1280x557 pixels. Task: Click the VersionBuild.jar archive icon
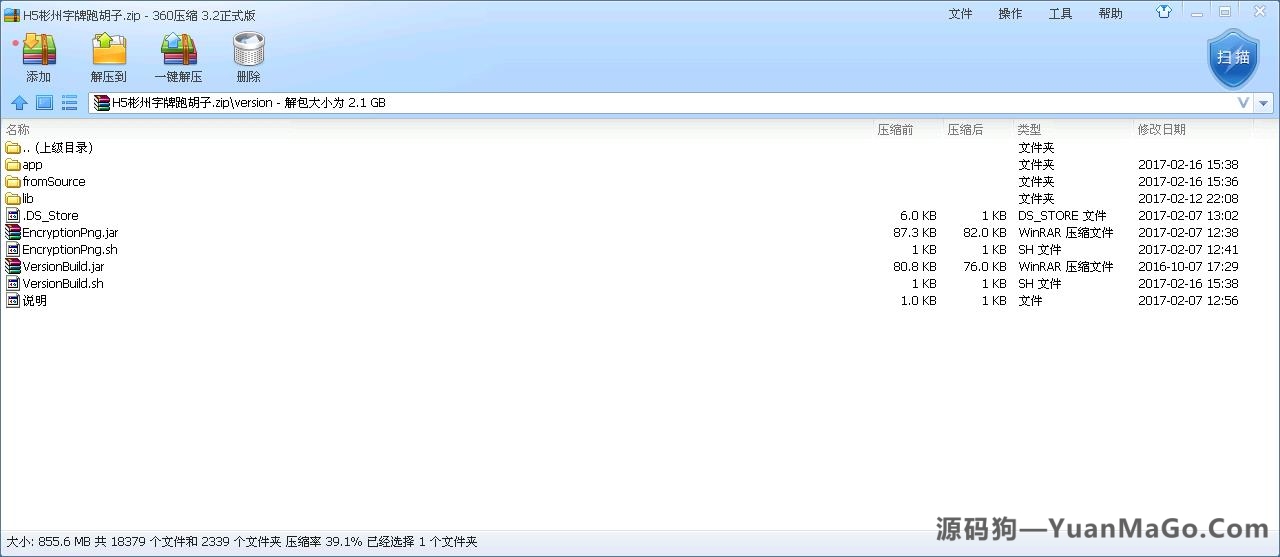tap(13, 266)
